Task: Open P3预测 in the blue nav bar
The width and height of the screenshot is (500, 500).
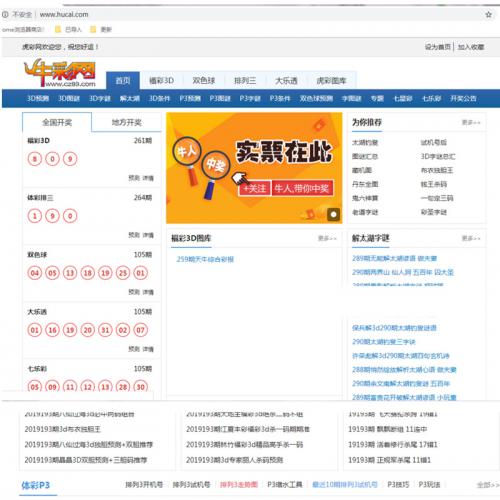Action: pos(190,98)
